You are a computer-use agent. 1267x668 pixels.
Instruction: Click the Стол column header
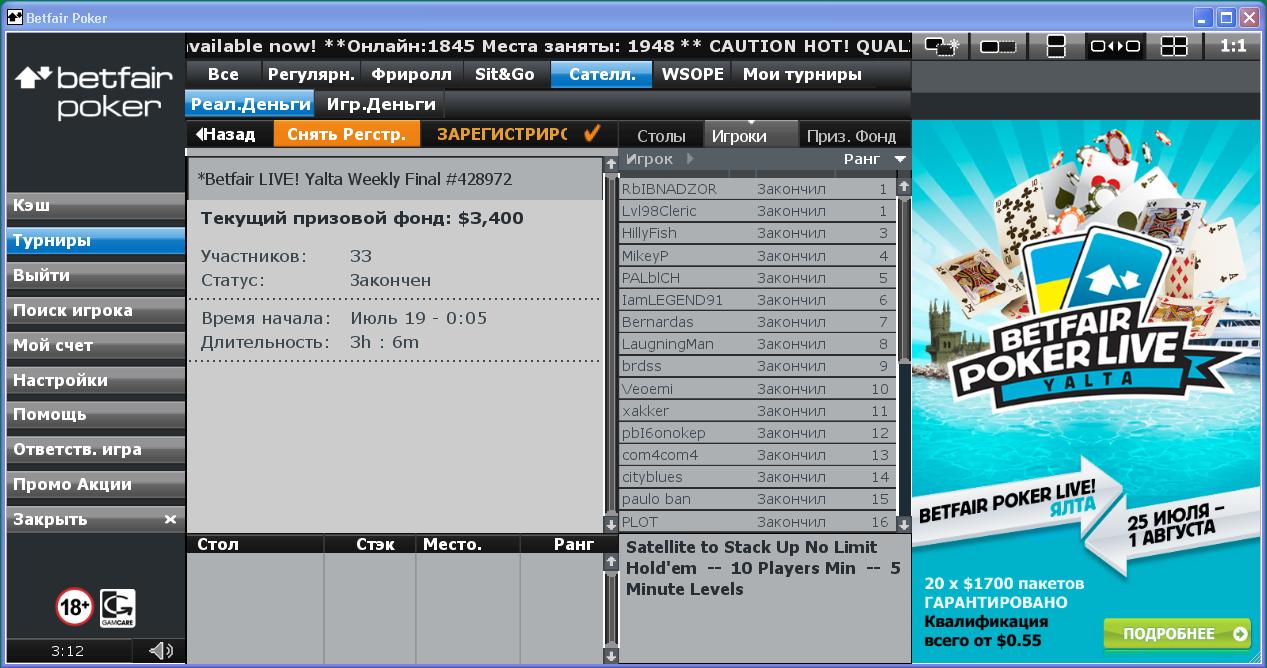(218, 545)
